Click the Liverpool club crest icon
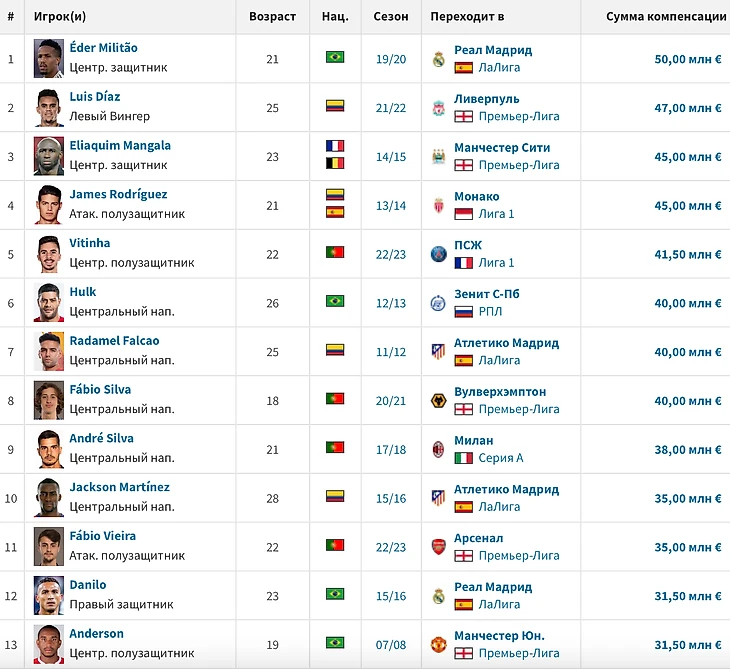The width and height of the screenshot is (730, 669). [438, 108]
